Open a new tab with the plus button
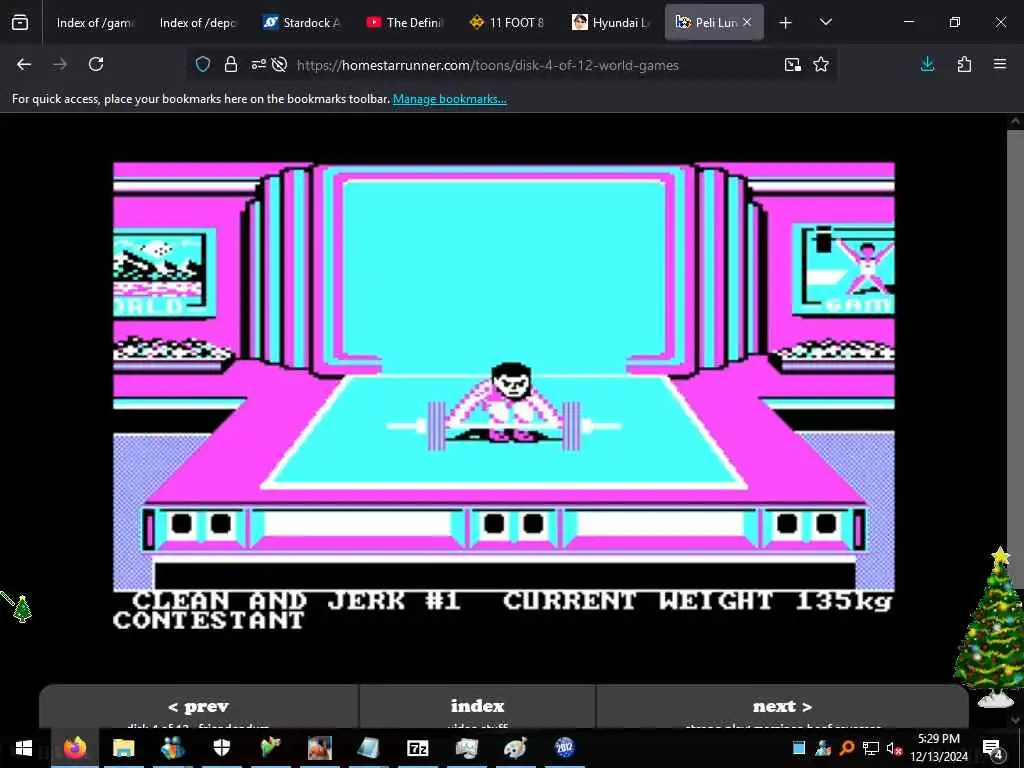Screen dimensions: 1024x768 pos(786,23)
